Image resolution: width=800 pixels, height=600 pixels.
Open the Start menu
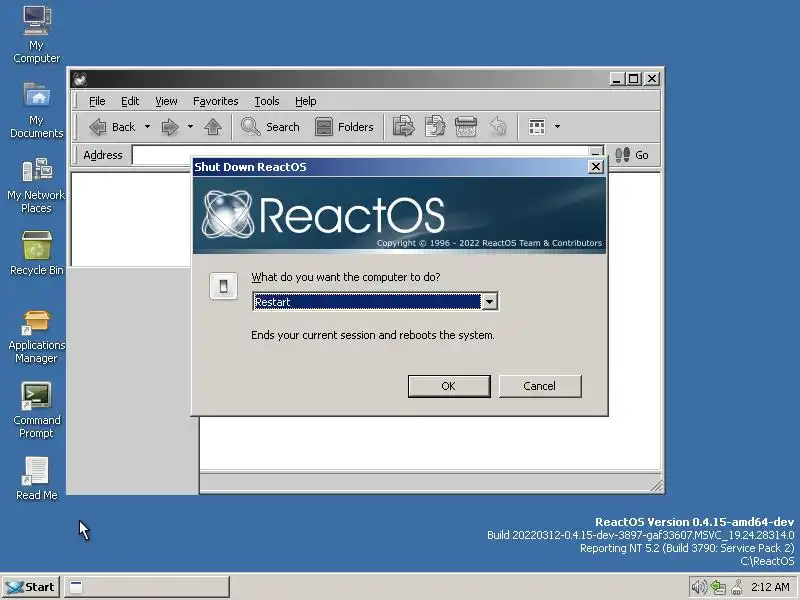[x=31, y=587]
